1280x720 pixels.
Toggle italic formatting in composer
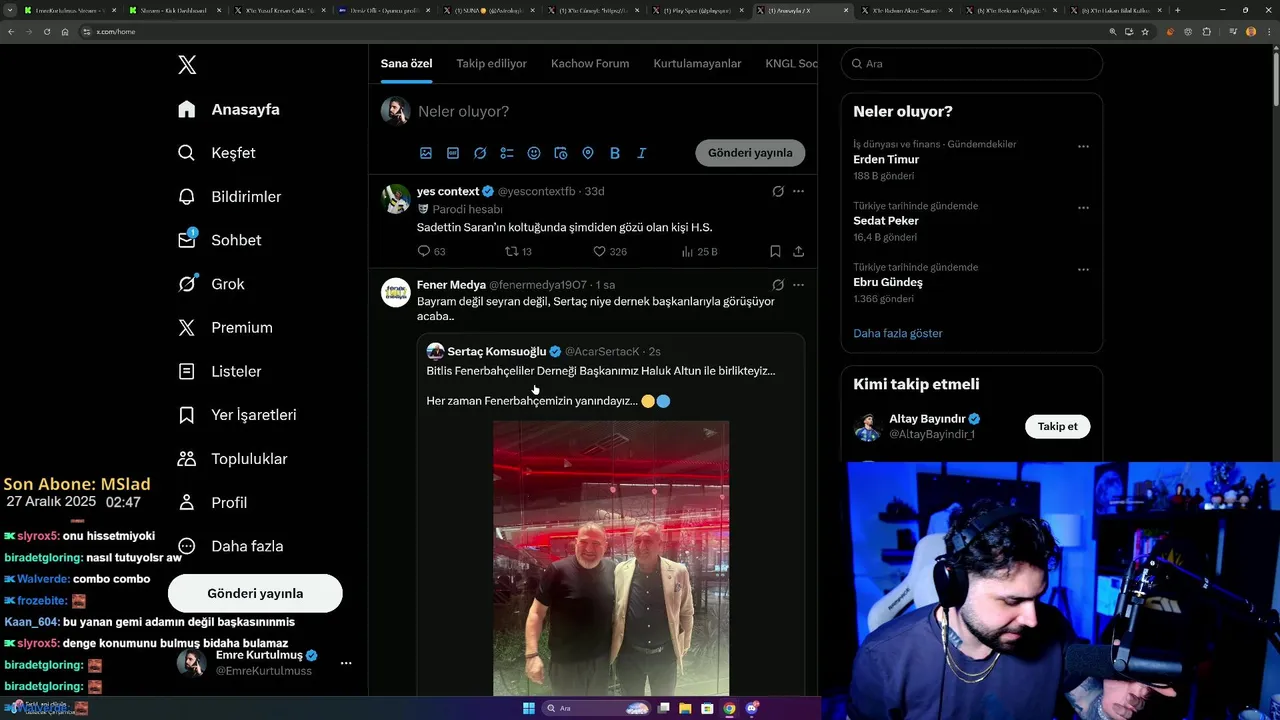pos(642,153)
